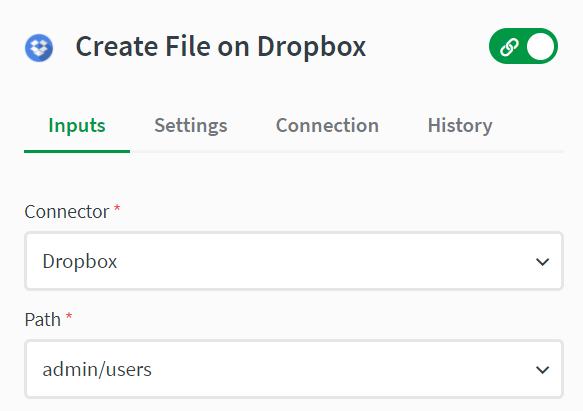
Task: Click the Connector field label
Action: pyautogui.click(x=67, y=212)
